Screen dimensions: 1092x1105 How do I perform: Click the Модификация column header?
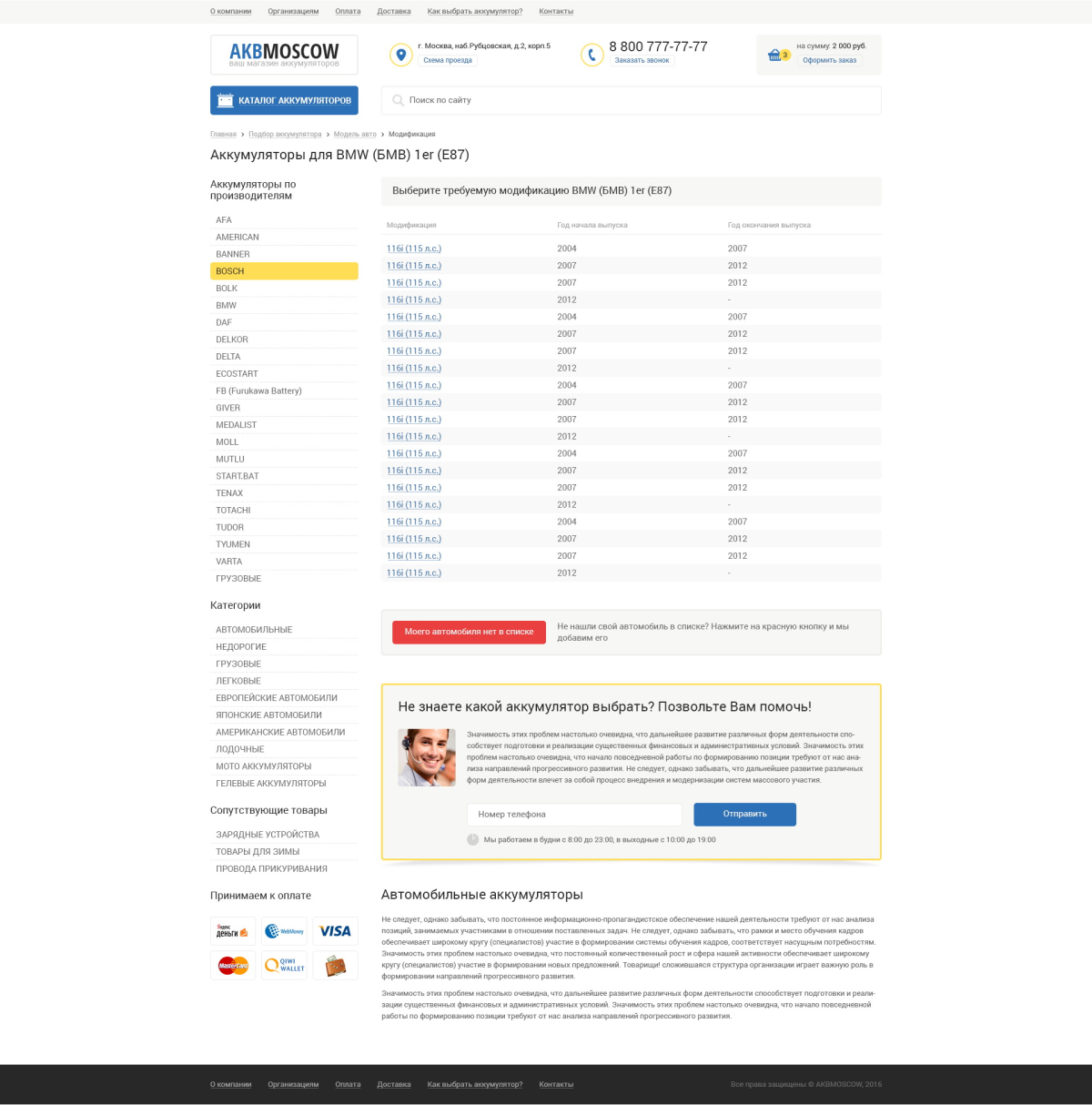click(411, 225)
